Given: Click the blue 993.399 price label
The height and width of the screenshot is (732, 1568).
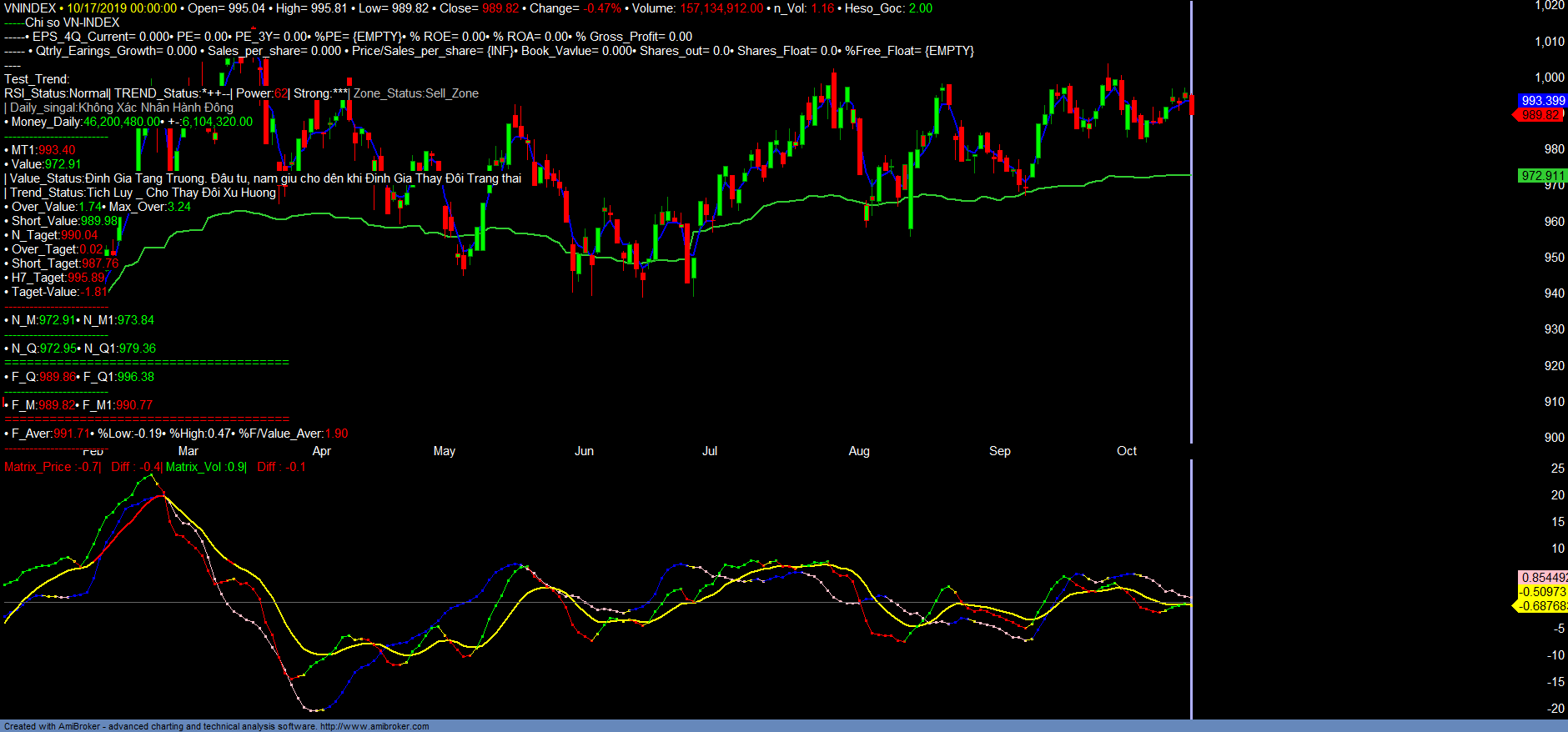Looking at the screenshot, I should 1542,101.
